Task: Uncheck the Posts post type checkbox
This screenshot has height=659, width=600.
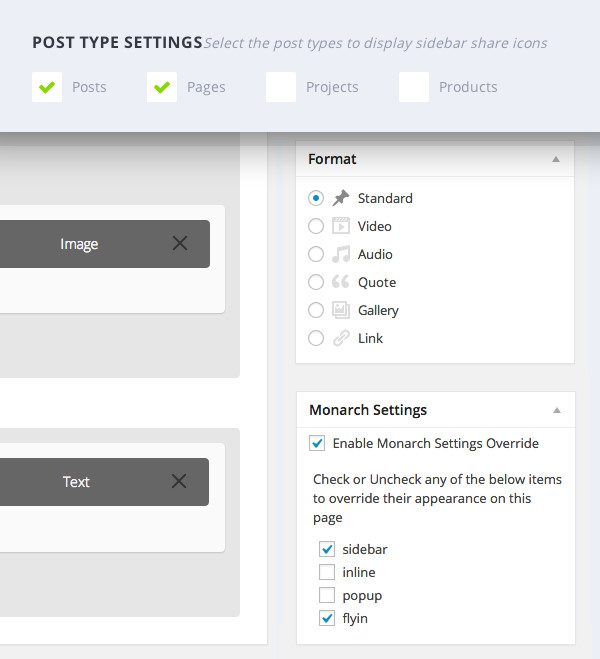Action: pos(47,87)
